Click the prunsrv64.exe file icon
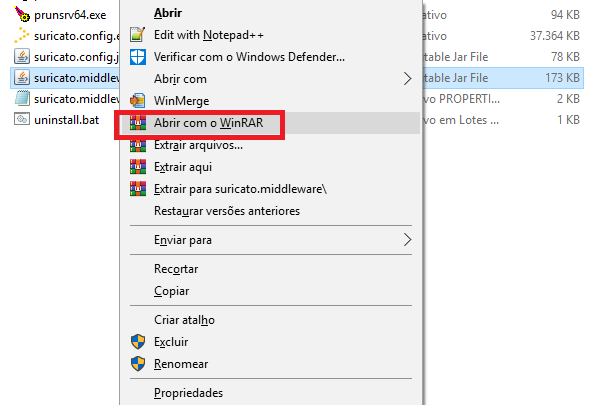 click(22, 14)
